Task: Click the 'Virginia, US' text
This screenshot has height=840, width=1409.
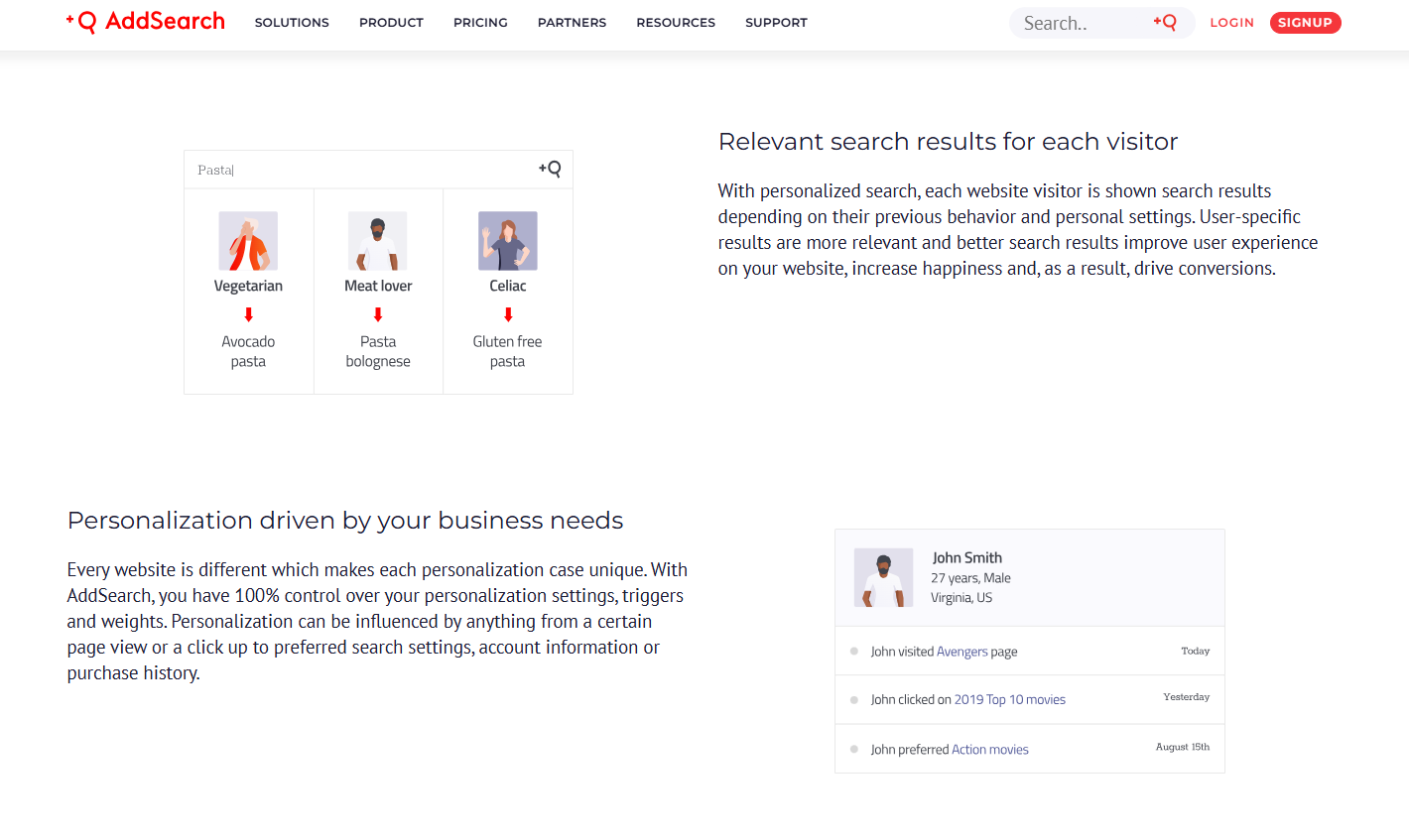Action: click(961, 598)
